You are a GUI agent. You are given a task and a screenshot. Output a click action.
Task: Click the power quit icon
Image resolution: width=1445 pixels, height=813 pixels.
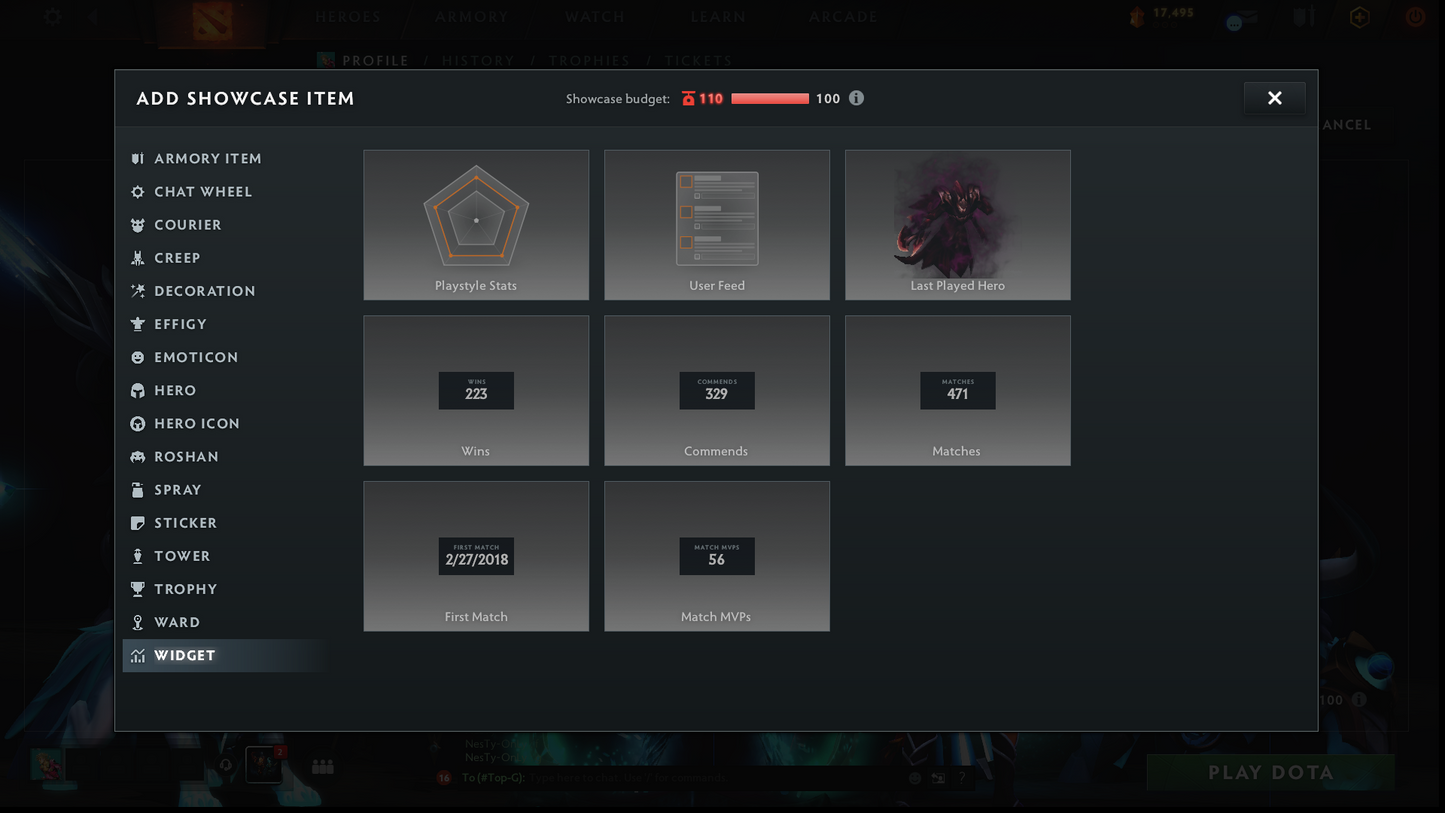coord(1415,17)
